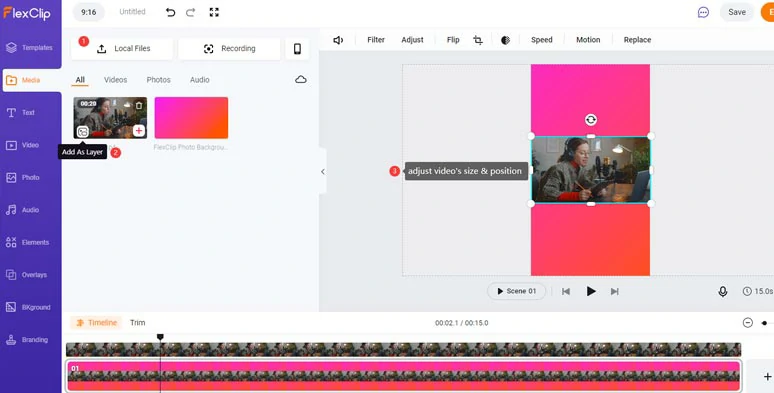Click the undo arrow icon
Viewport: 774px width, 393px height.
click(x=170, y=12)
